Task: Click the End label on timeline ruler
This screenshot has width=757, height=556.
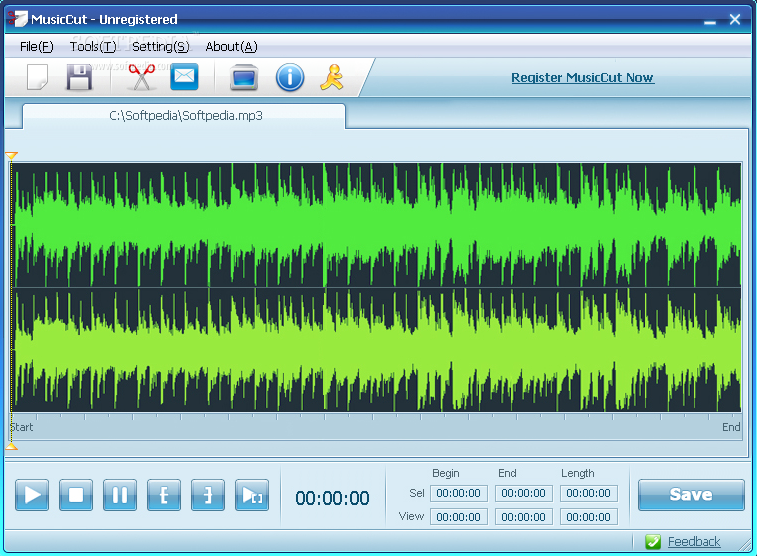Action: (x=731, y=427)
